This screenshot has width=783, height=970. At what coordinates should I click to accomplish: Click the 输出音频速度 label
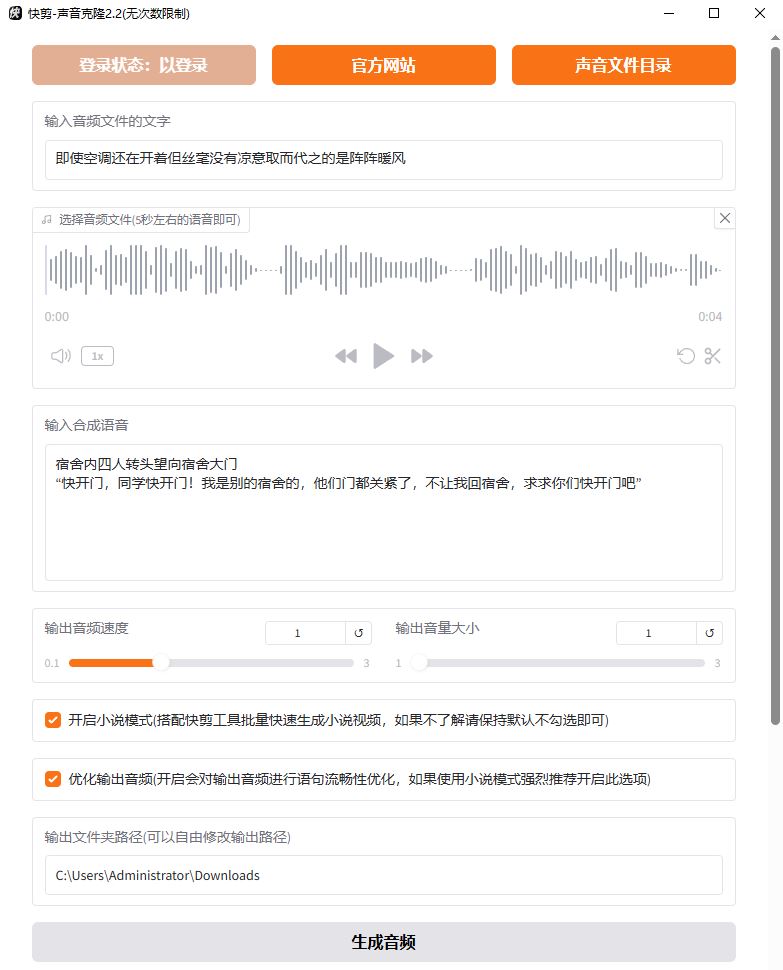pos(87,628)
